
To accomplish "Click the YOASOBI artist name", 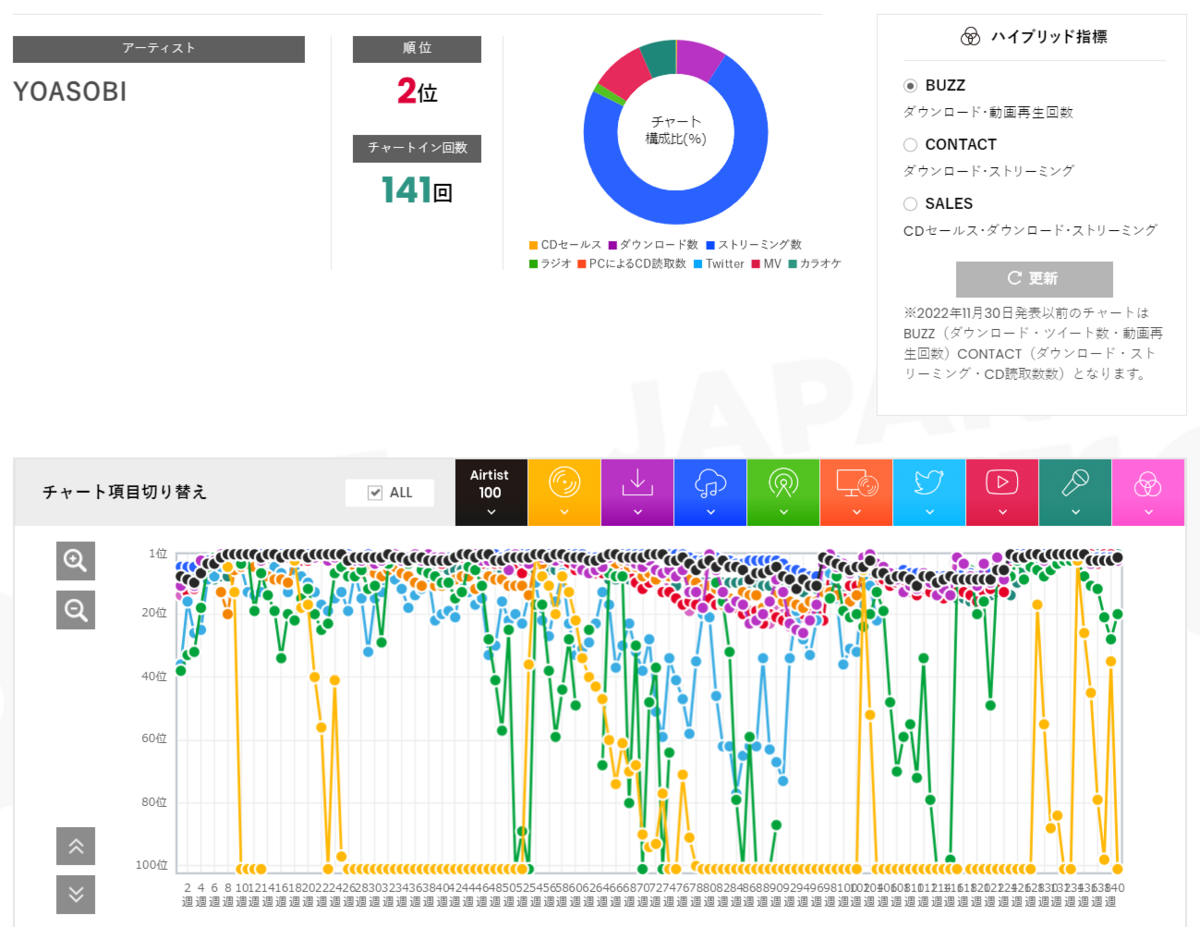I will 70,91.
